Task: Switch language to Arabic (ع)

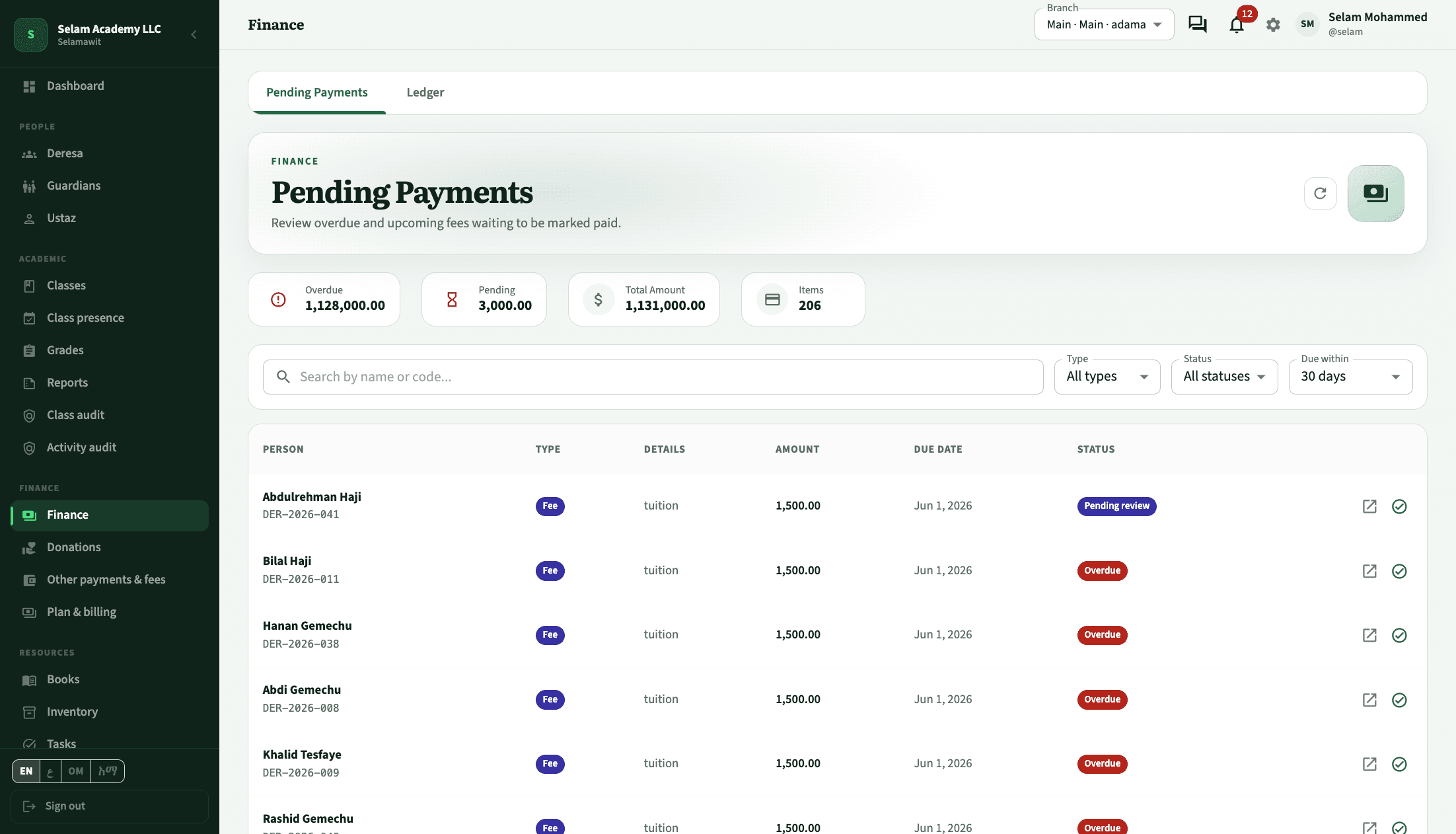Action: click(50, 771)
